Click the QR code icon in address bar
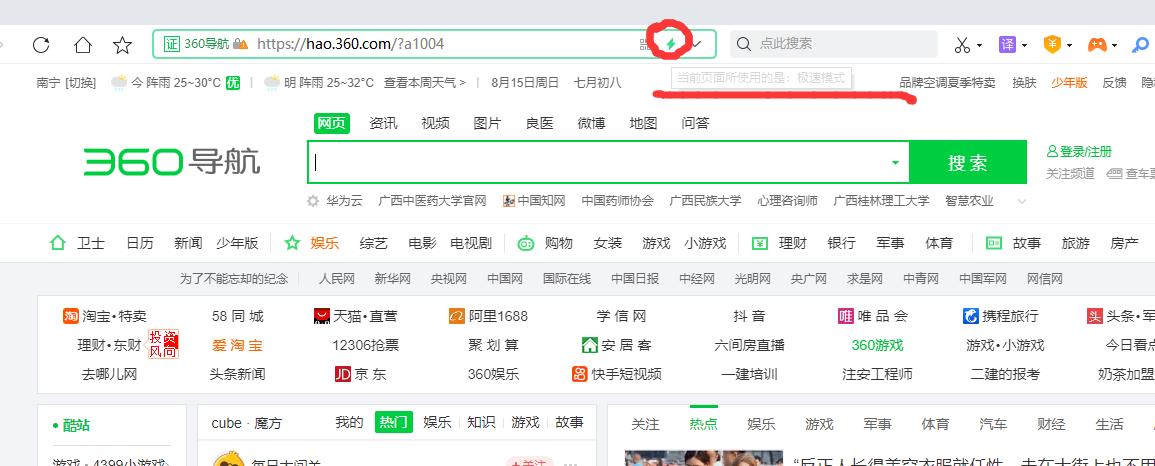The image size is (1155, 466). click(x=644, y=44)
